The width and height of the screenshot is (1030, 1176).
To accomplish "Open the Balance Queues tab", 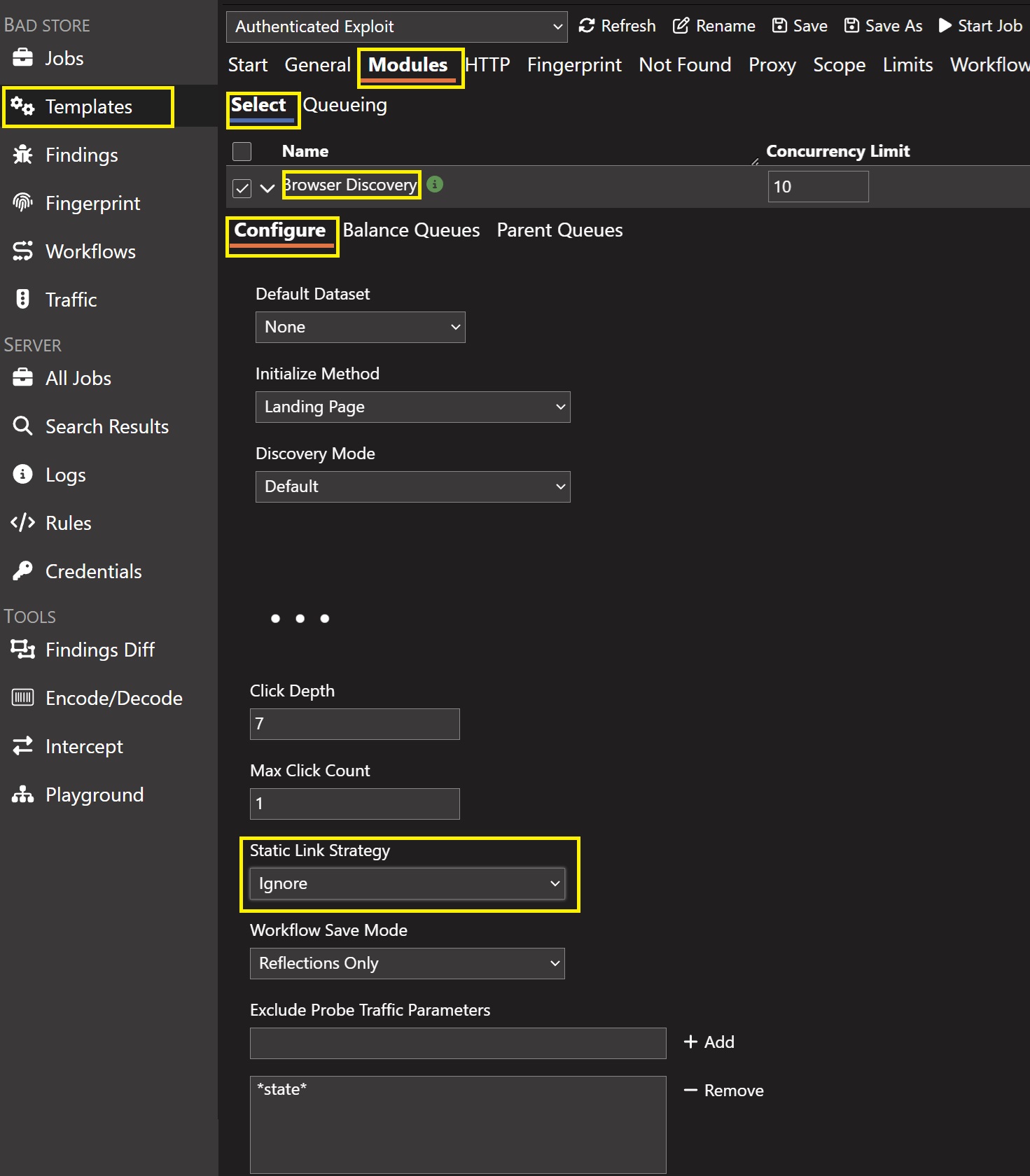I will (411, 230).
